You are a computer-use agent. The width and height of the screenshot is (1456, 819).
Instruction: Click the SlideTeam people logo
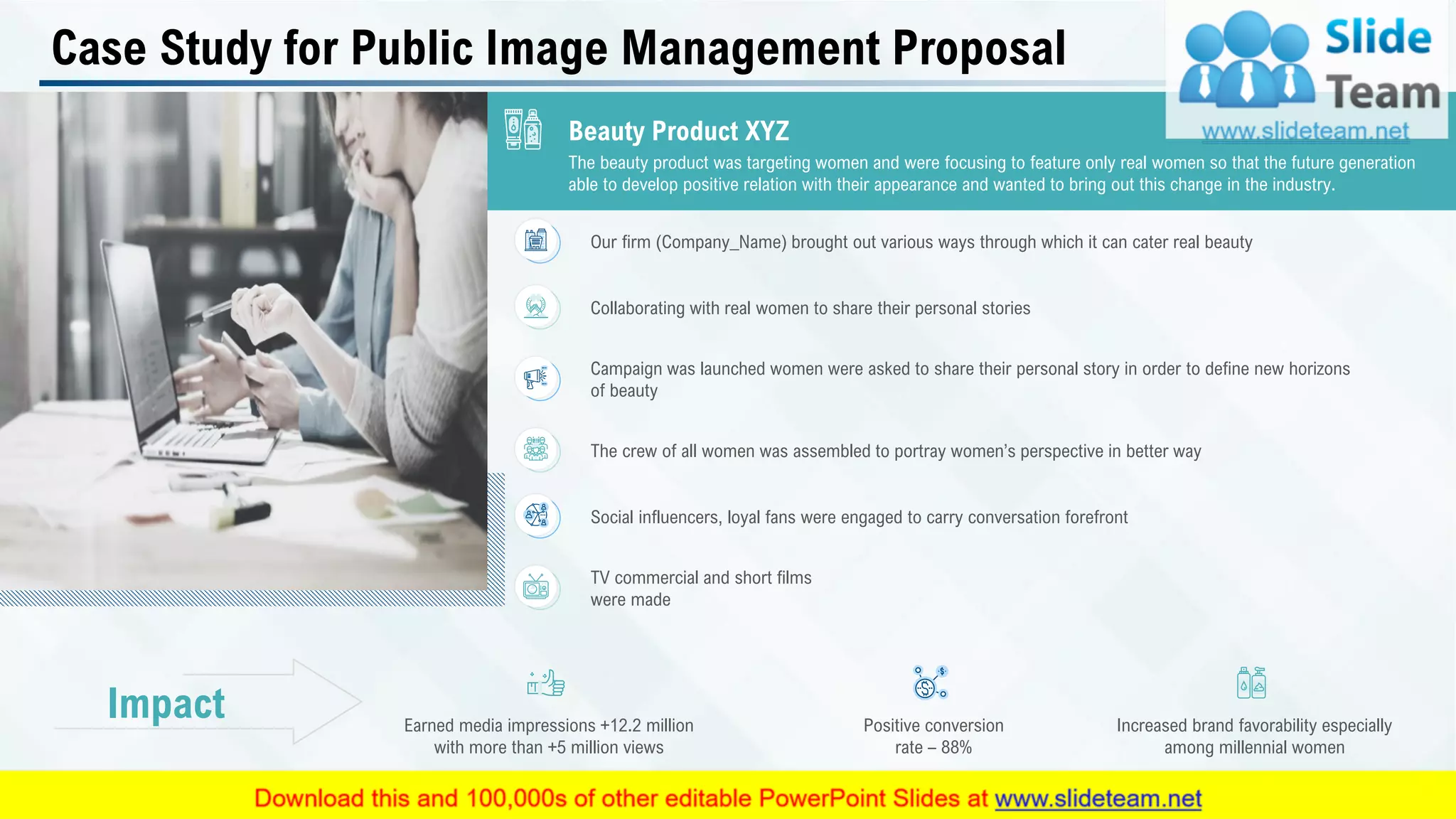(x=1247, y=58)
